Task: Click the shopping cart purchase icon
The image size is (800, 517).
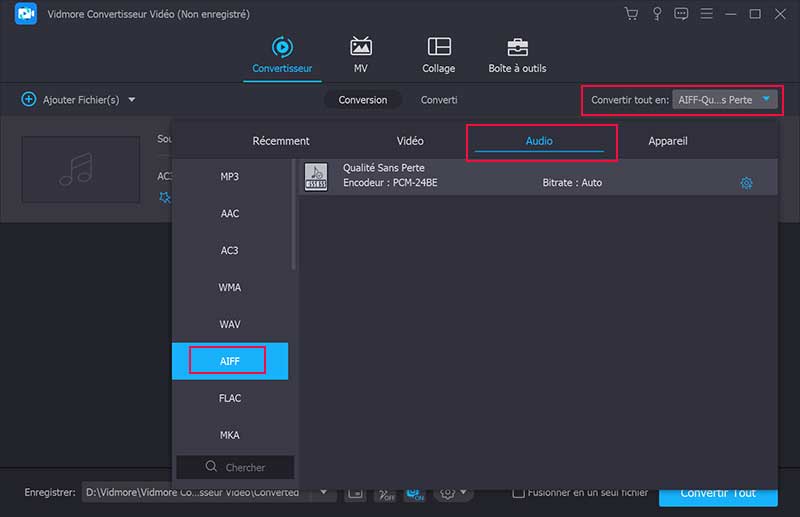Action: tap(631, 14)
